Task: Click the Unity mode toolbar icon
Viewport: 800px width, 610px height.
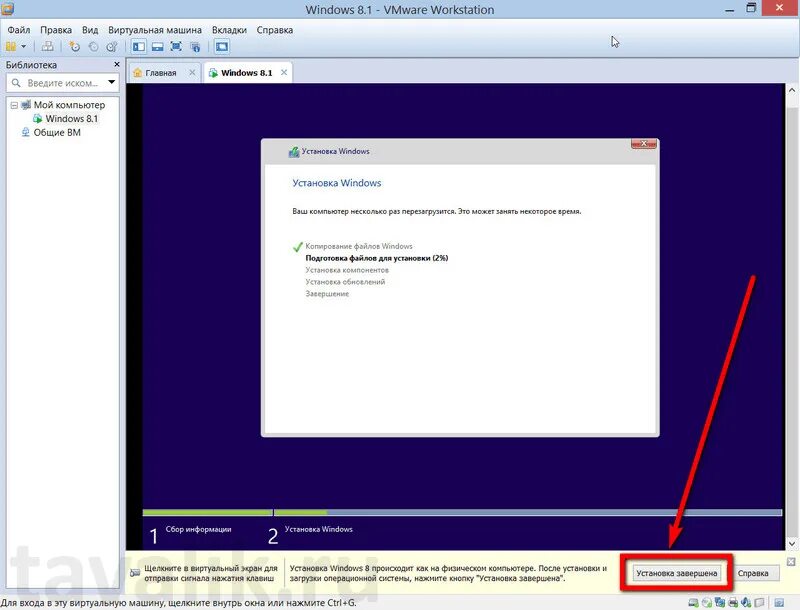Action: [195, 46]
